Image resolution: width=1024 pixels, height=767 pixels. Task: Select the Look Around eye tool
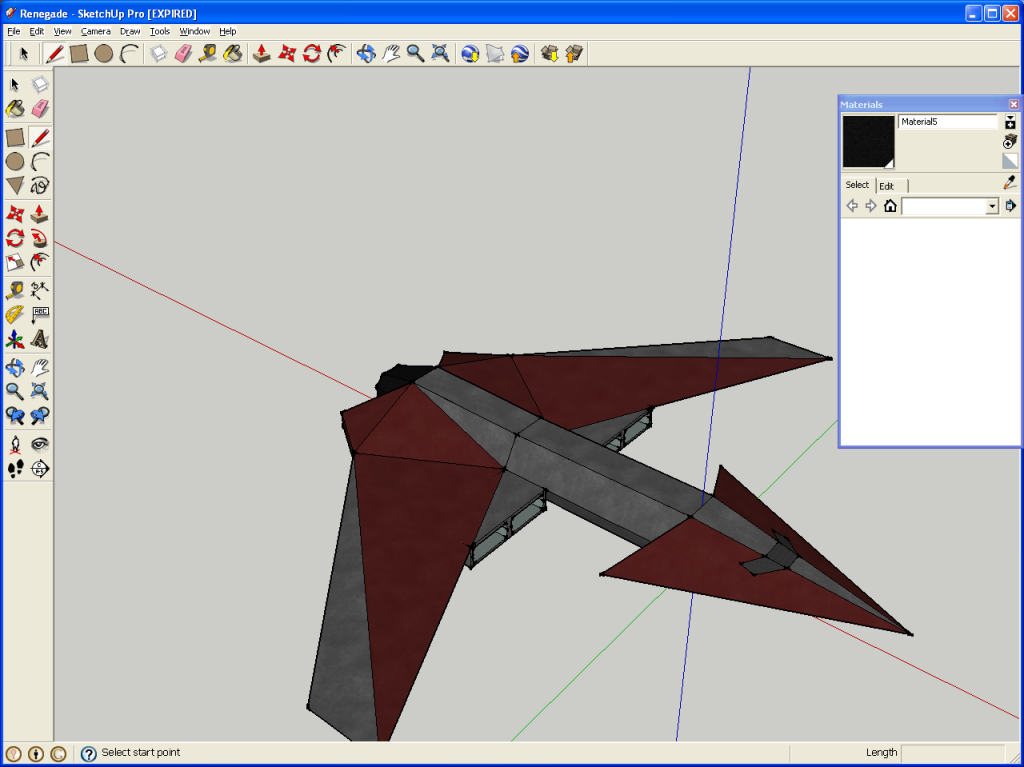point(40,445)
